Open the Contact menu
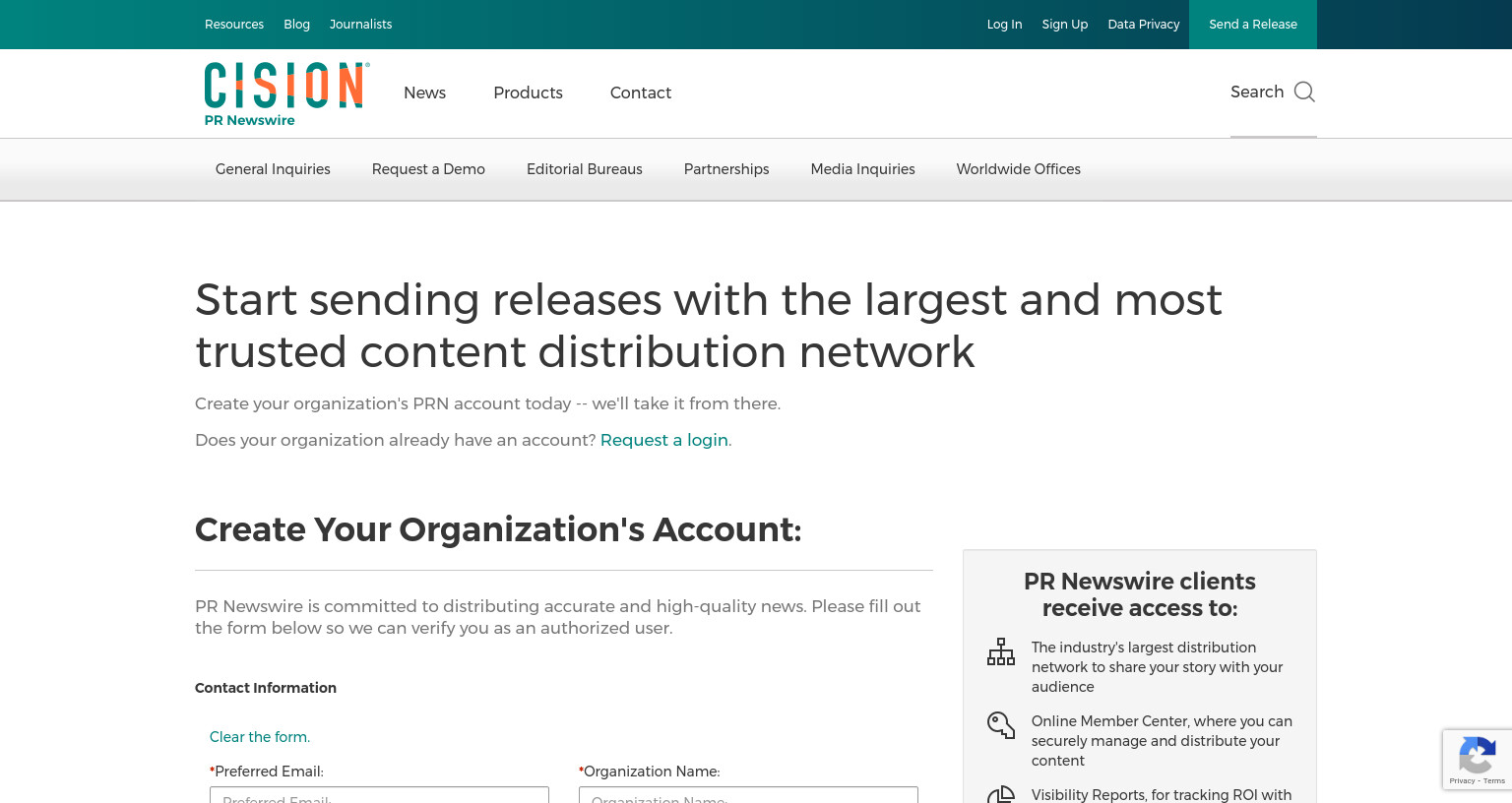The height and width of the screenshot is (803, 1512). (x=641, y=93)
